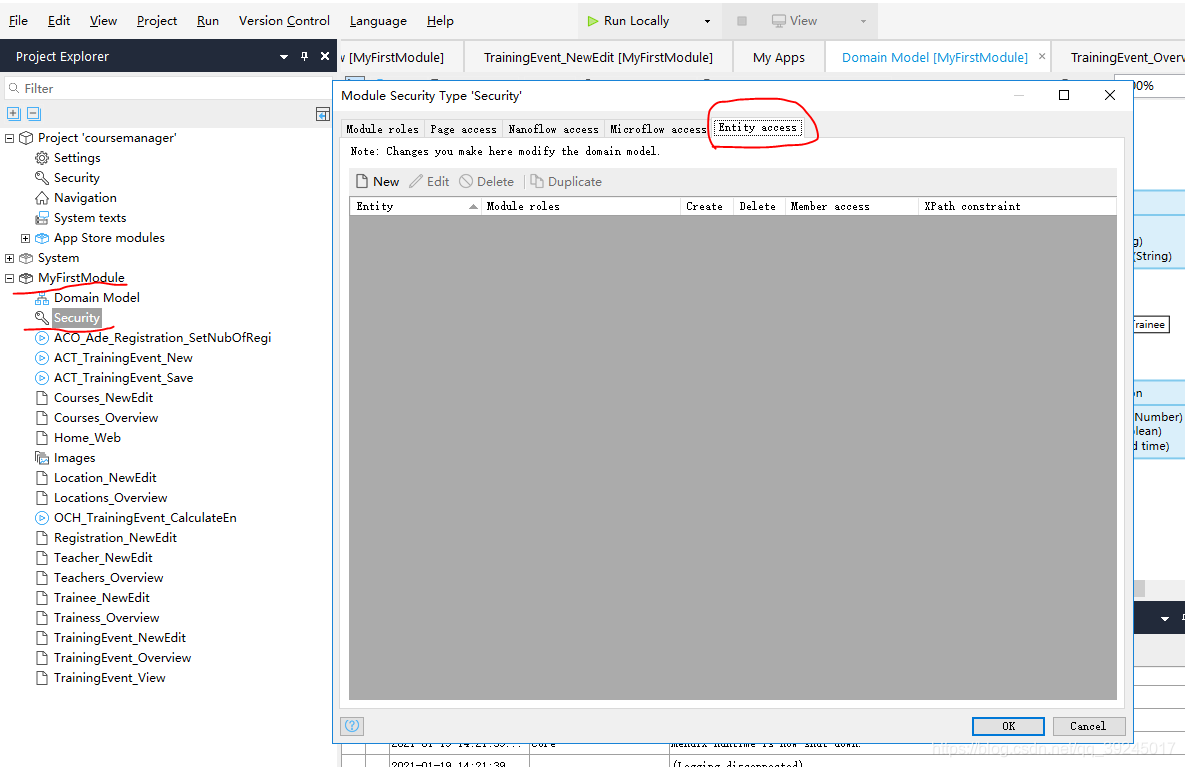The height and width of the screenshot is (767, 1185).
Task: Click New to add entity access
Action: (377, 181)
